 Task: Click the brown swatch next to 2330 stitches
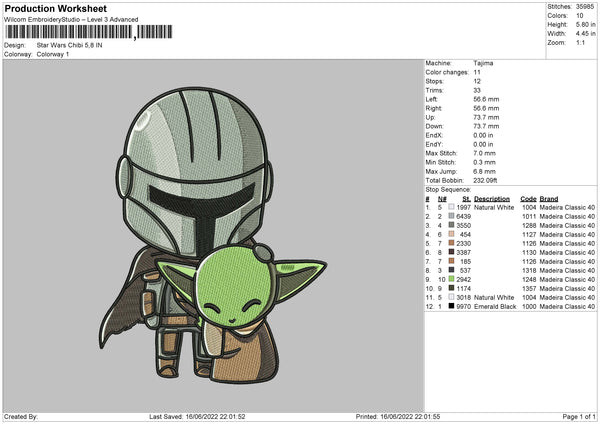452,243
